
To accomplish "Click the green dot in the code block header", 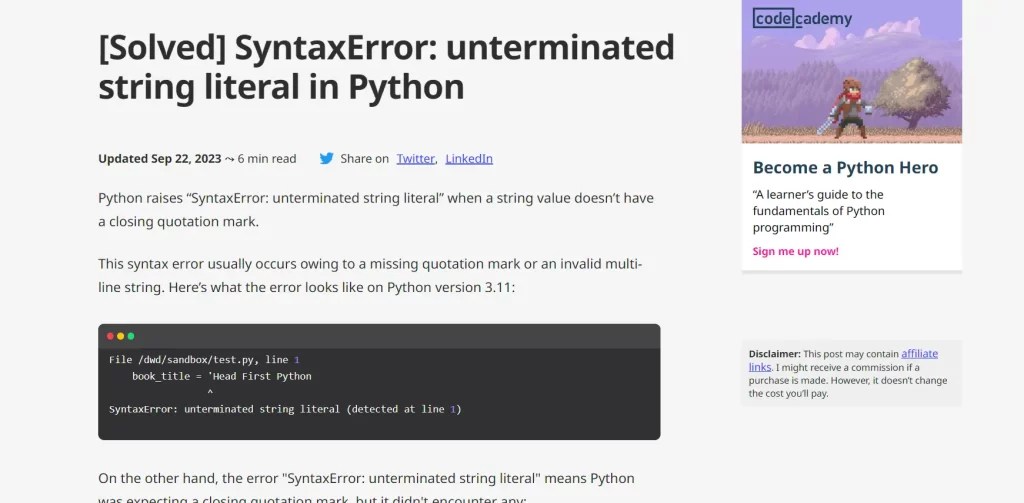I will coord(131,336).
